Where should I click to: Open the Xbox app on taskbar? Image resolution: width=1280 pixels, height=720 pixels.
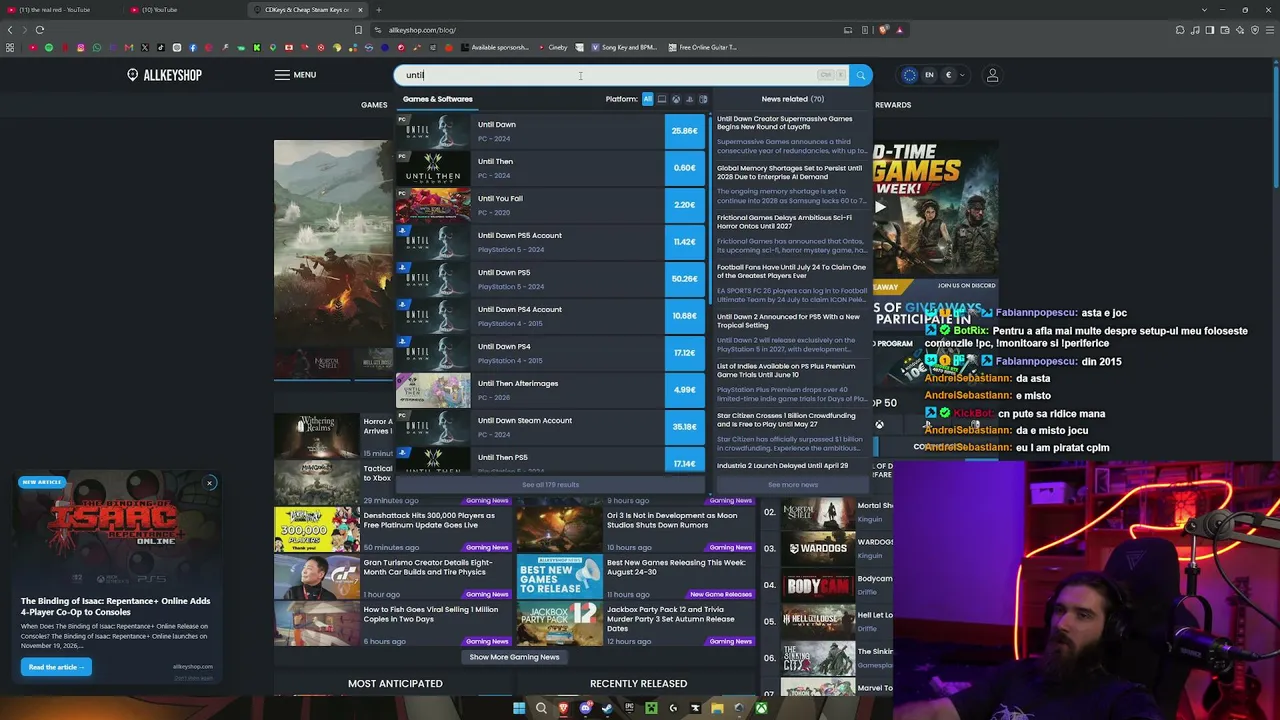click(761, 708)
